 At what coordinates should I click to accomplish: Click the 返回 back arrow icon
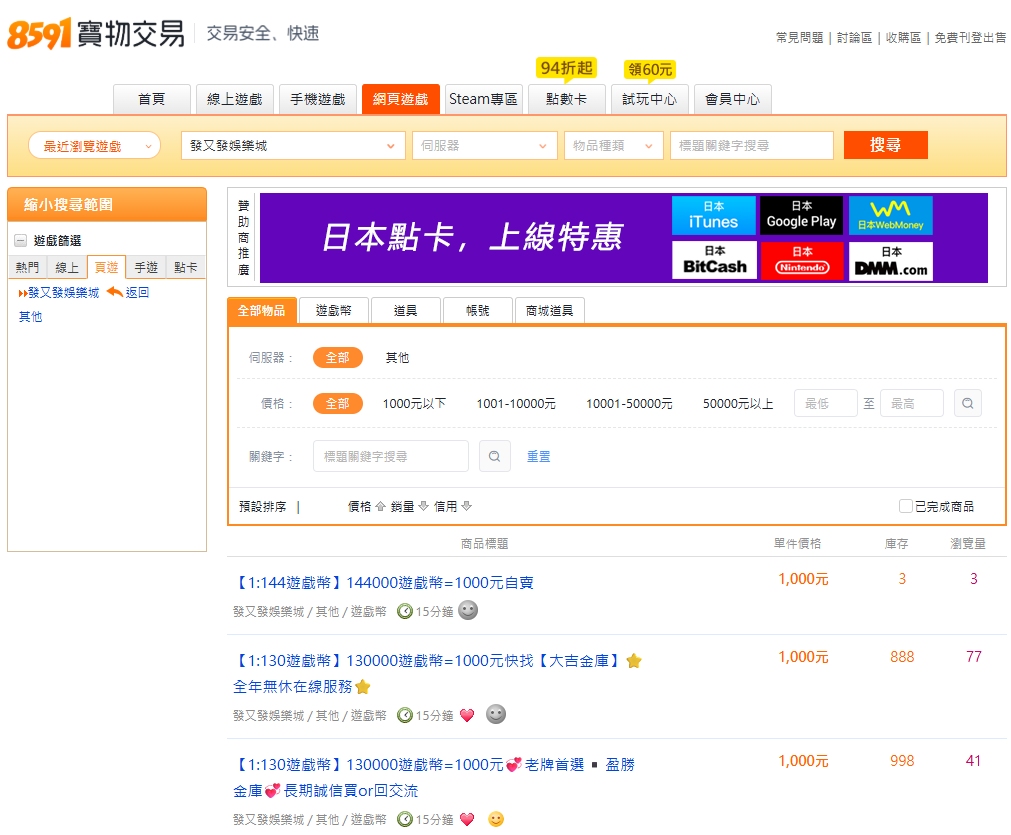click(x=115, y=291)
